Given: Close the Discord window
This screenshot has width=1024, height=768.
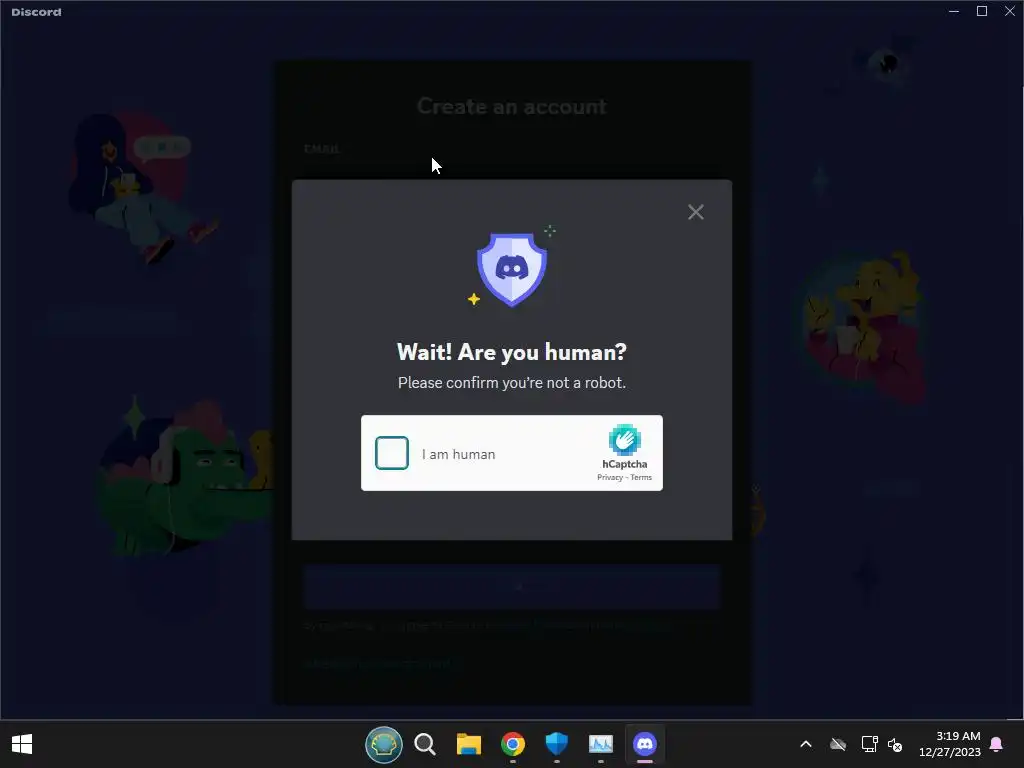Looking at the screenshot, I should tap(1010, 11).
